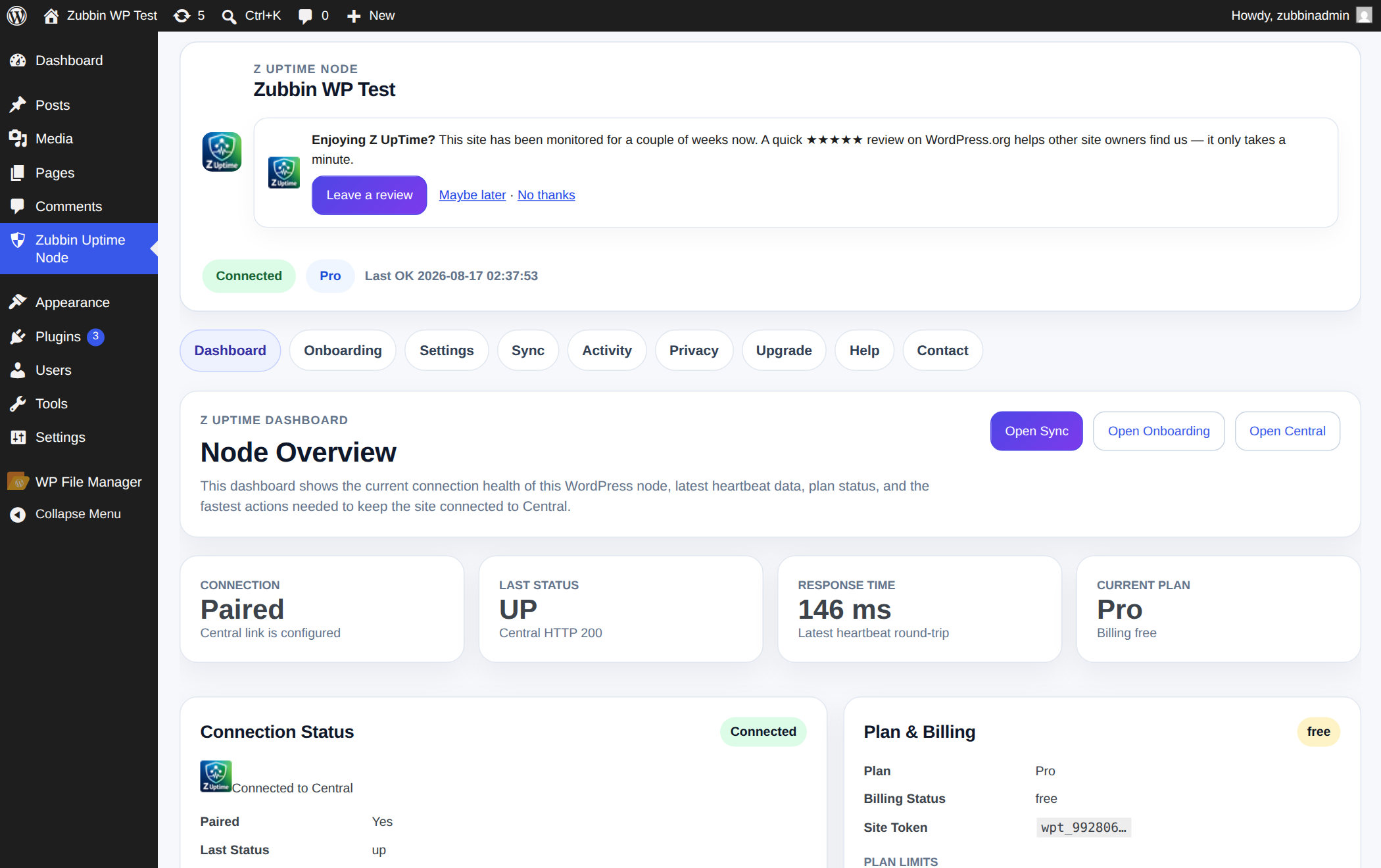
Task: Click the WP File Manager folder icon
Action: point(18,482)
